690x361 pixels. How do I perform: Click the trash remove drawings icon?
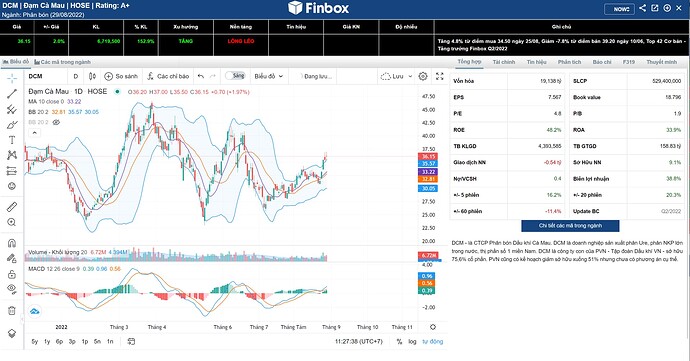[x=12, y=311]
